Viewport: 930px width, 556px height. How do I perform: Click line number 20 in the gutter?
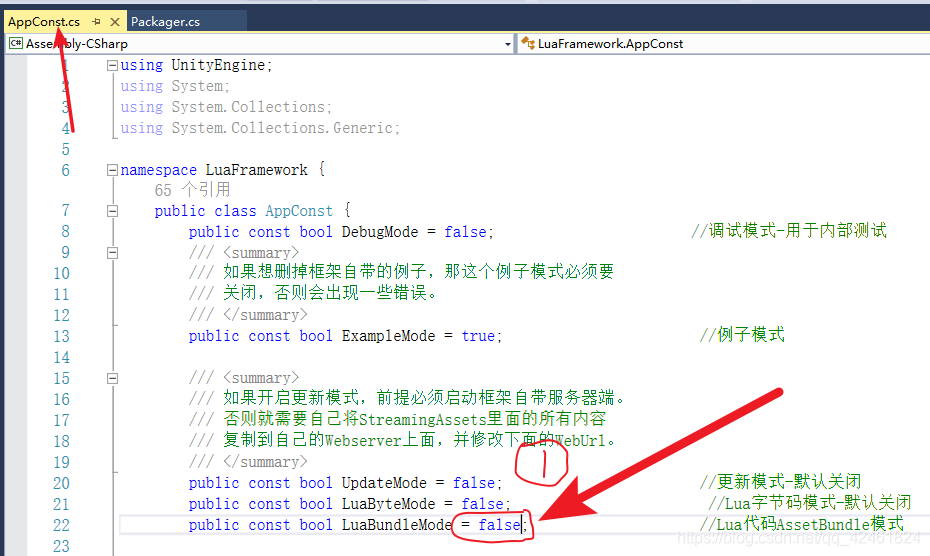[62, 484]
